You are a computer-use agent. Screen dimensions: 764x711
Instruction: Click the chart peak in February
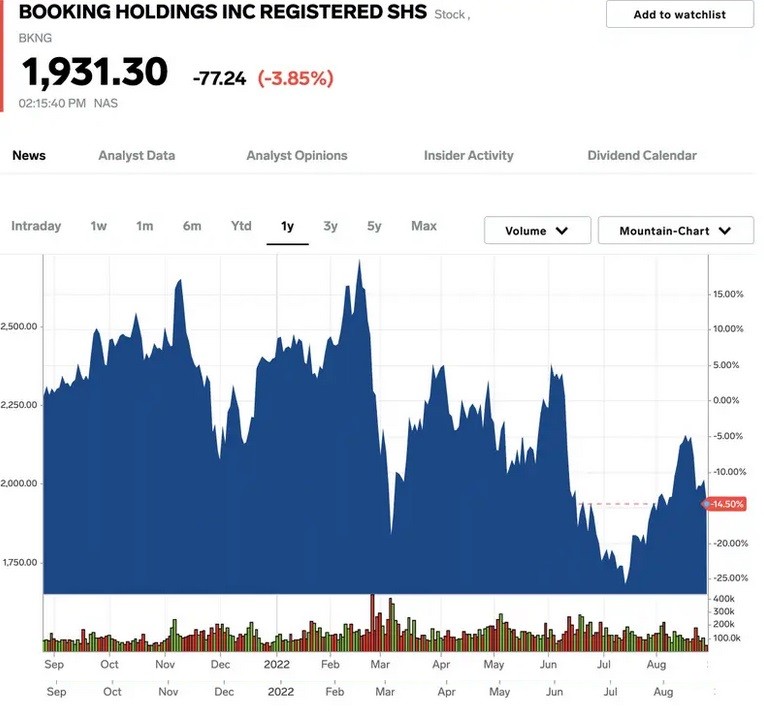coord(359,263)
